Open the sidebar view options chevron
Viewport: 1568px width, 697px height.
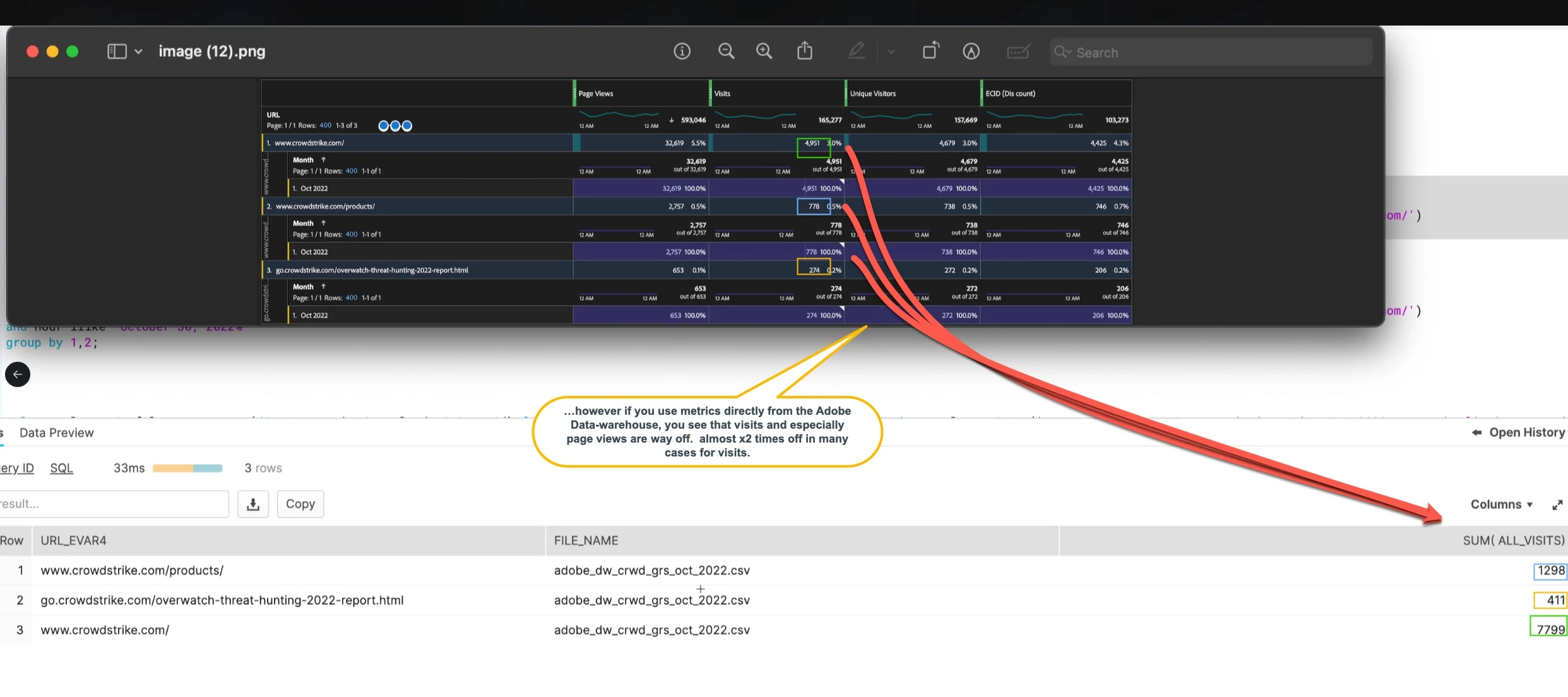click(x=138, y=51)
